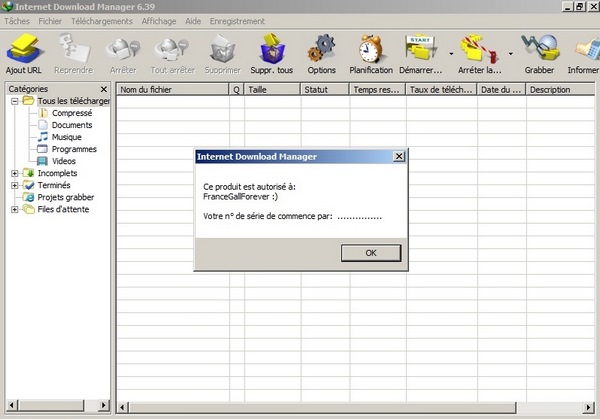Select Projets grabber in the tree
The height and width of the screenshot is (420, 600).
coord(66,197)
